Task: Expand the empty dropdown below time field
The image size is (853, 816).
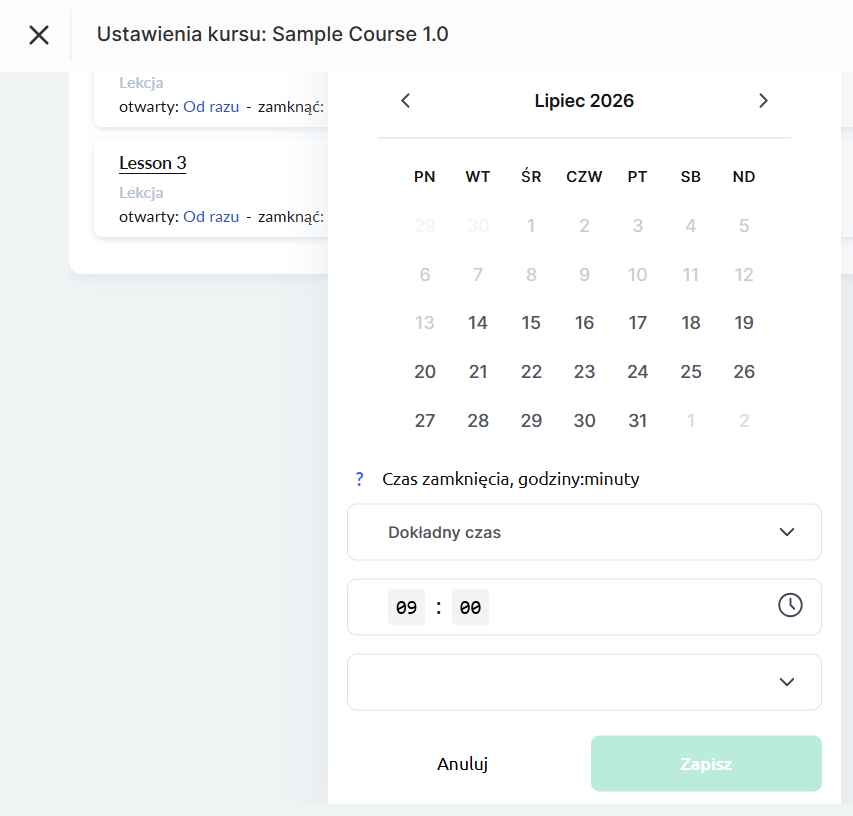Action: (584, 682)
